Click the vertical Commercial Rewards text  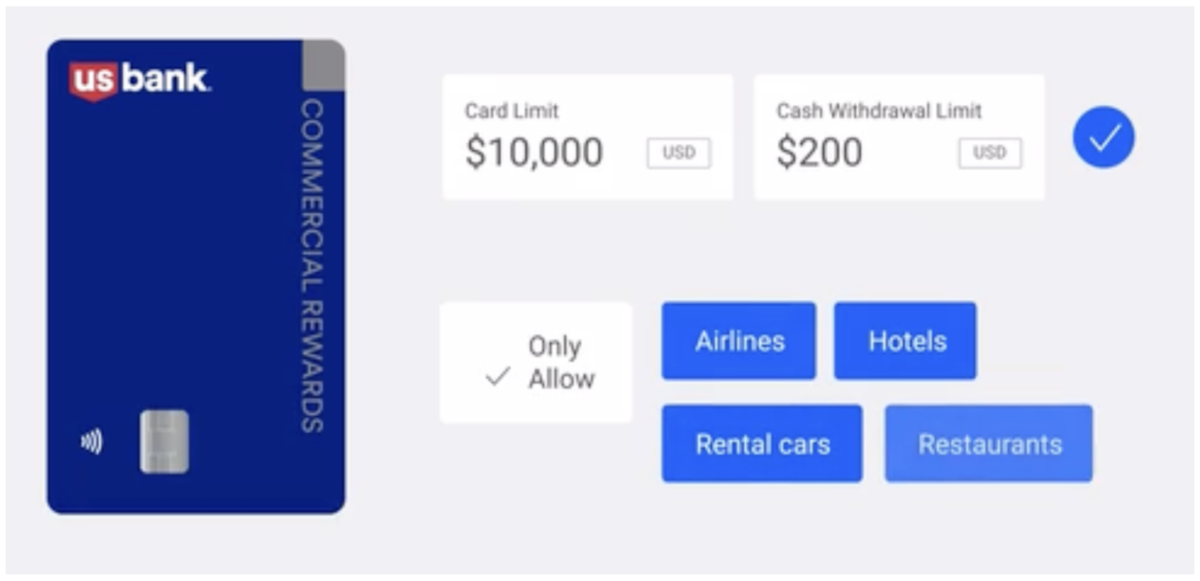312,265
